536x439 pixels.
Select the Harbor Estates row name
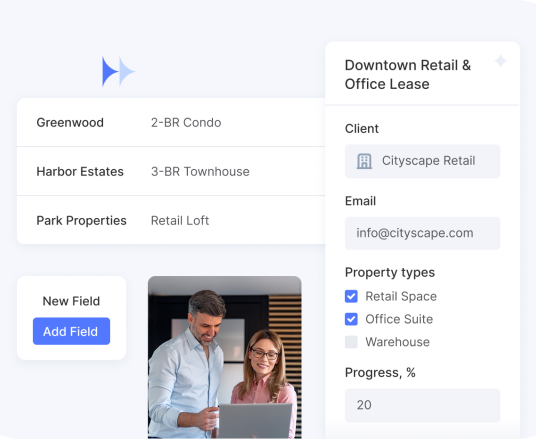point(80,171)
